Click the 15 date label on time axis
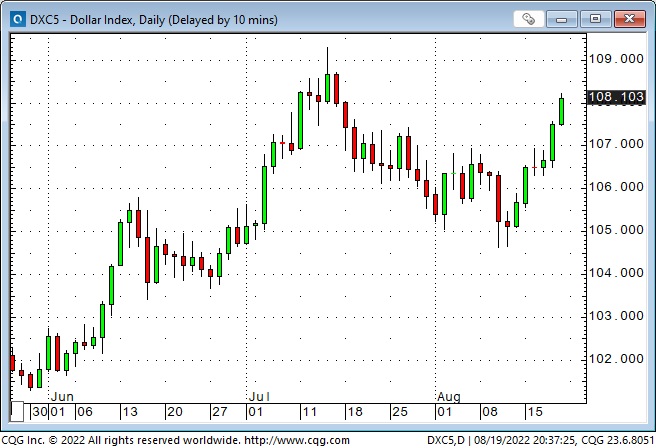The height and width of the screenshot is (448, 656). [535, 412]
